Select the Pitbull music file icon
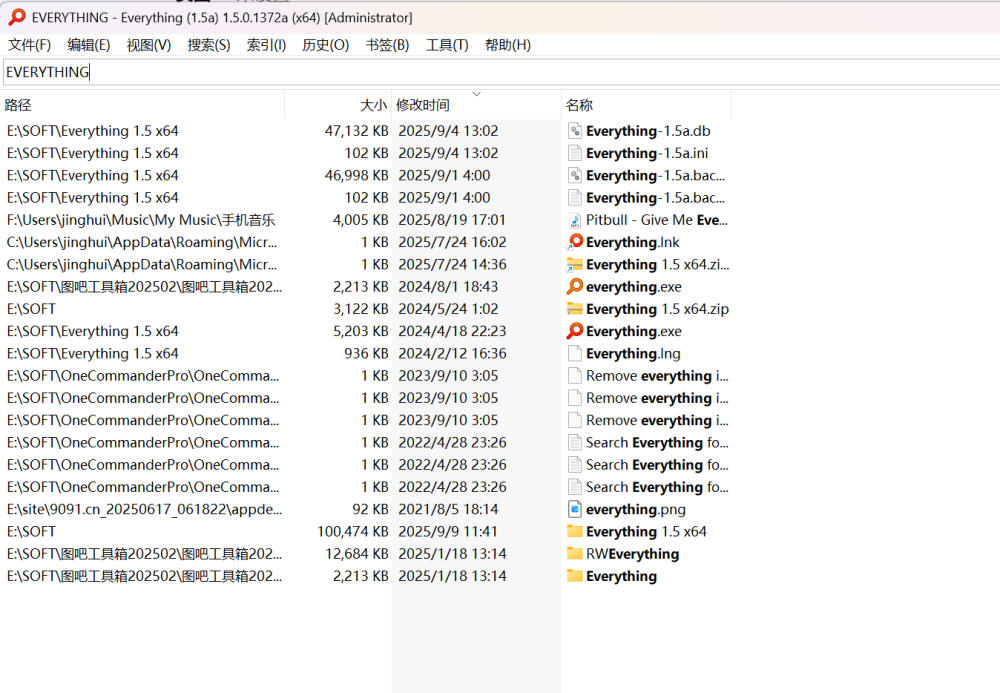 click(x=575, y=220)
